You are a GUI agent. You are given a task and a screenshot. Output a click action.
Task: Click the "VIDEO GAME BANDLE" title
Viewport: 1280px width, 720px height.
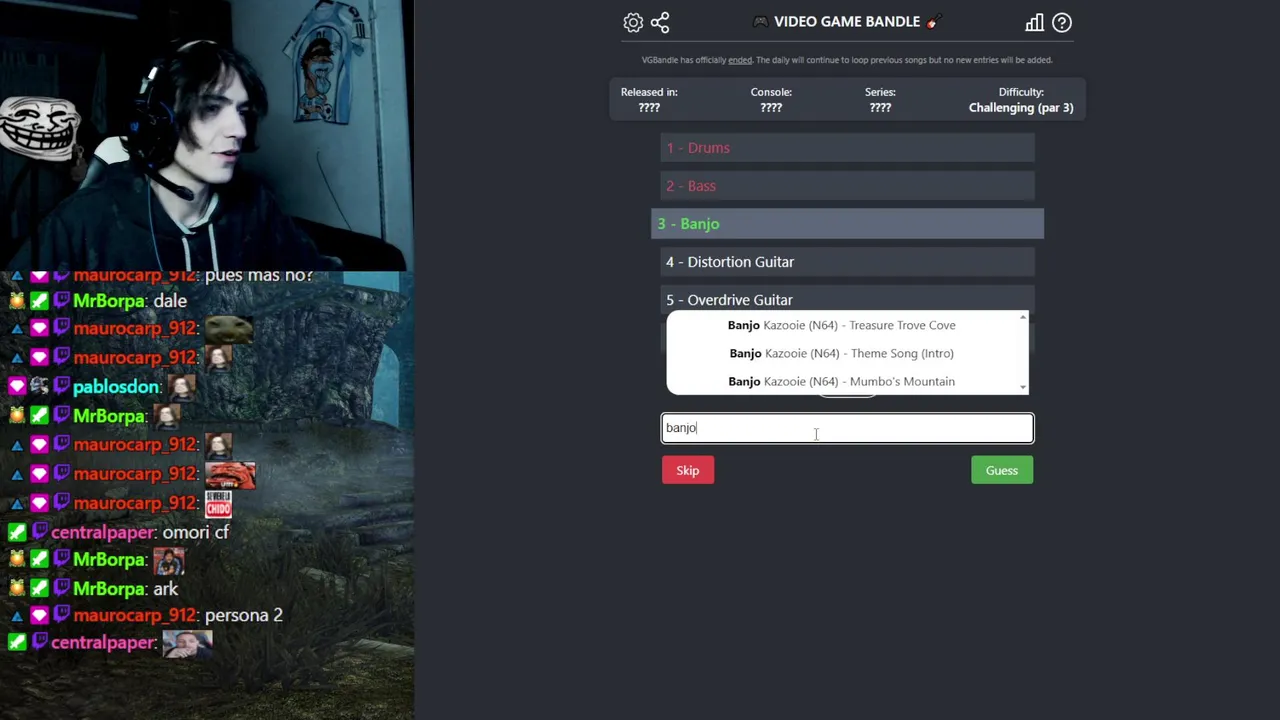pos(847,22)
